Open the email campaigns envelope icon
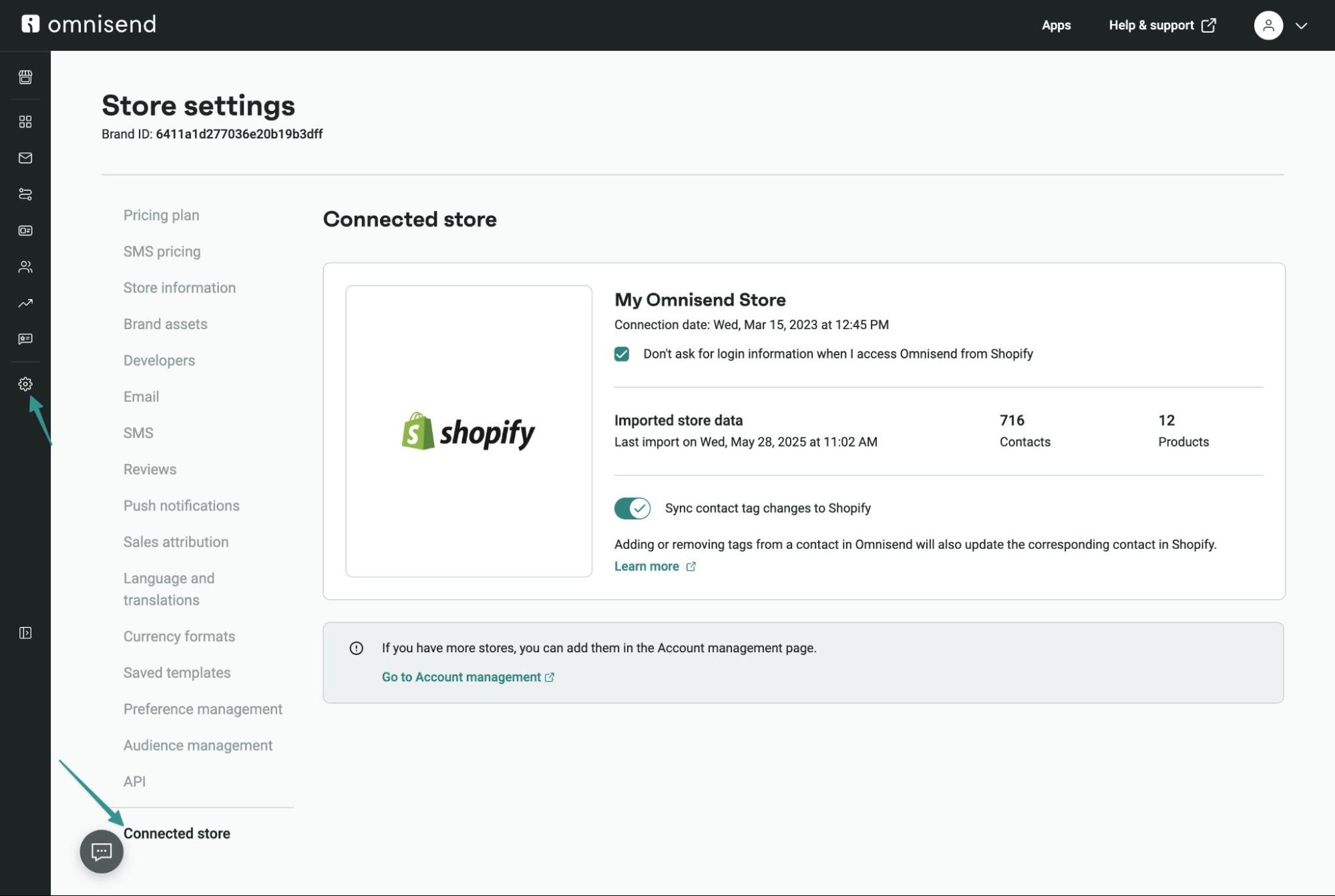1335x896 pixels. pos(25,158)
